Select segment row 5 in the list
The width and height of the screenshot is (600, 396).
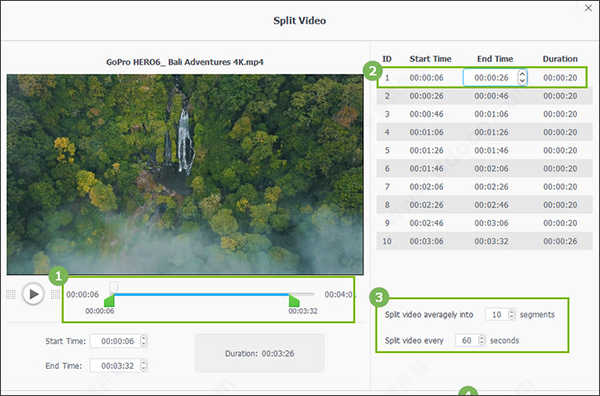pos(484,150)
